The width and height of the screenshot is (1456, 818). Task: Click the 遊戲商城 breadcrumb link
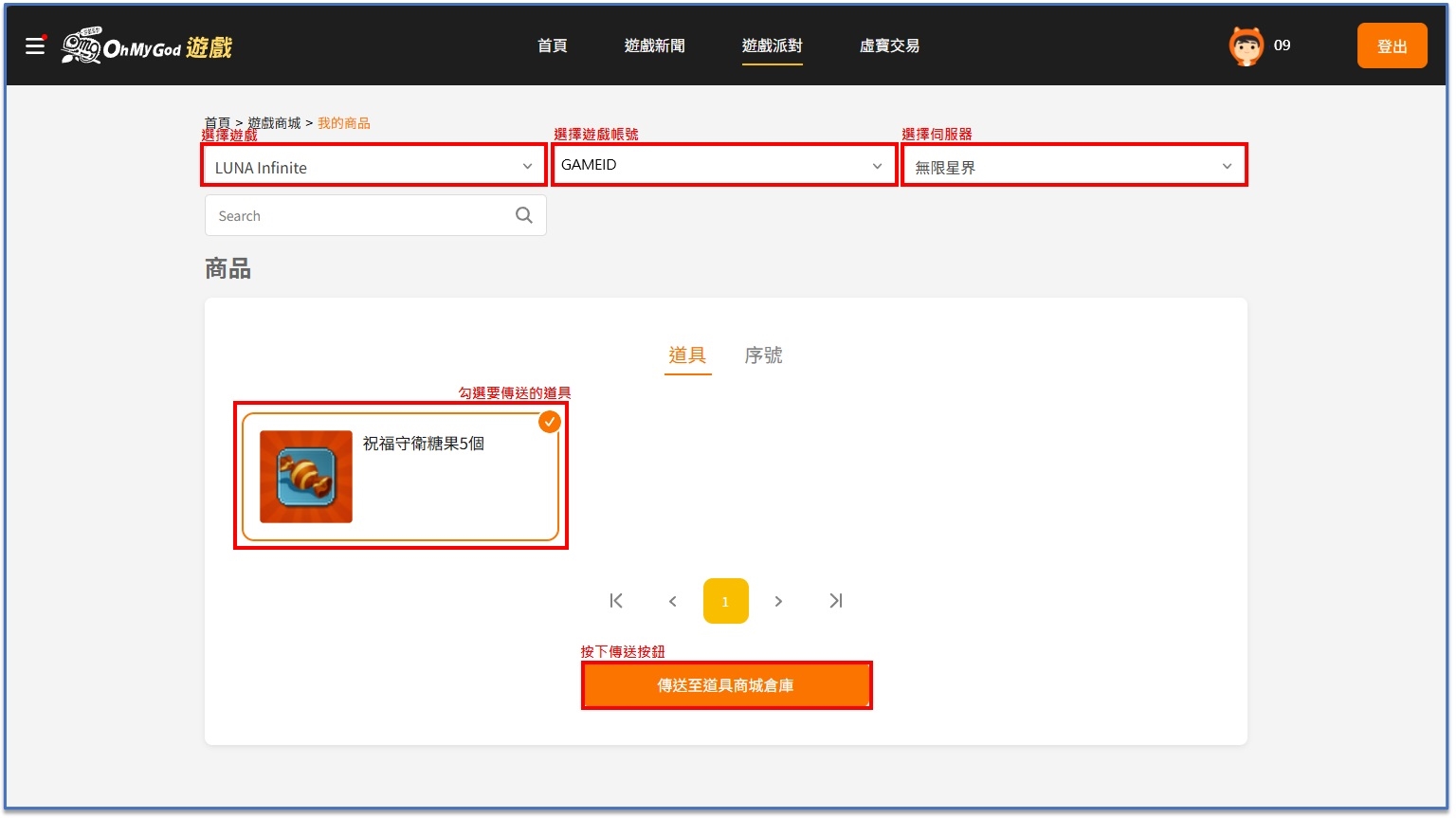[x=274, y=123]
